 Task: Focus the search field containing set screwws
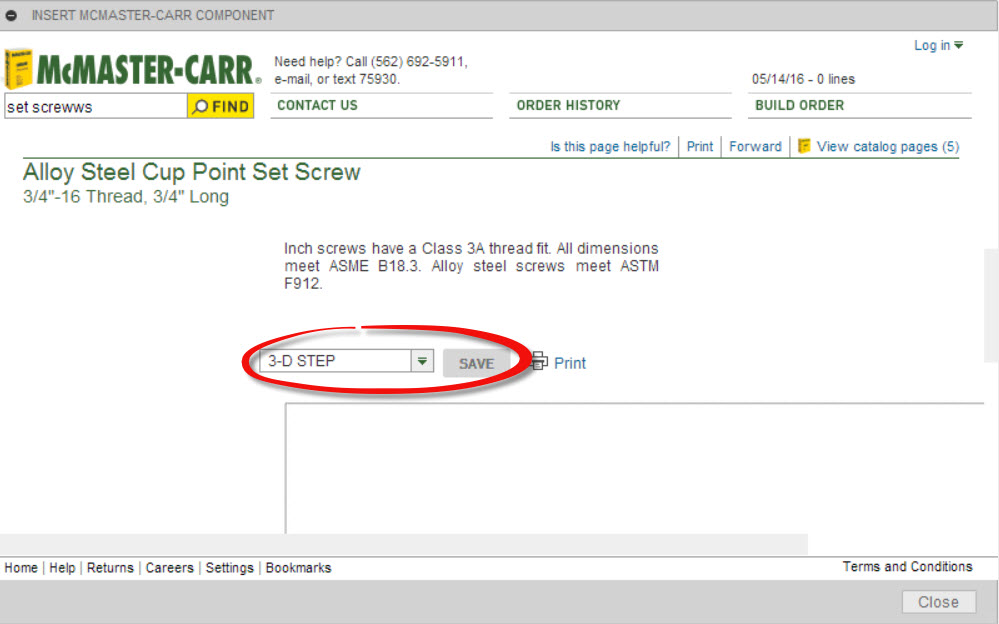point(96,106)
